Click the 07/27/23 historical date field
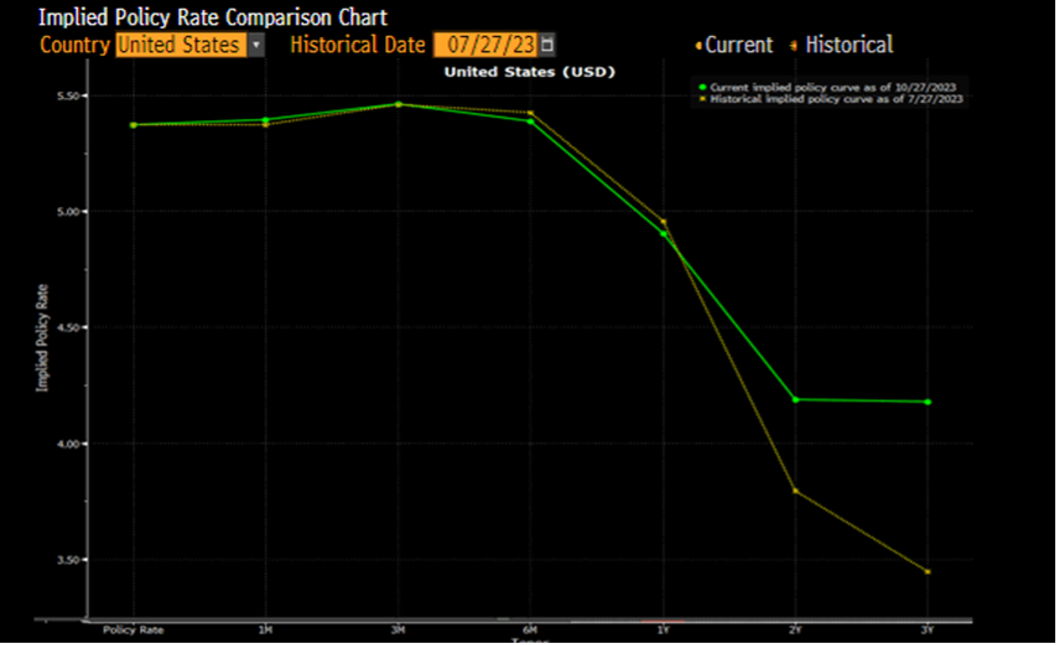 [x=485, y=45]
